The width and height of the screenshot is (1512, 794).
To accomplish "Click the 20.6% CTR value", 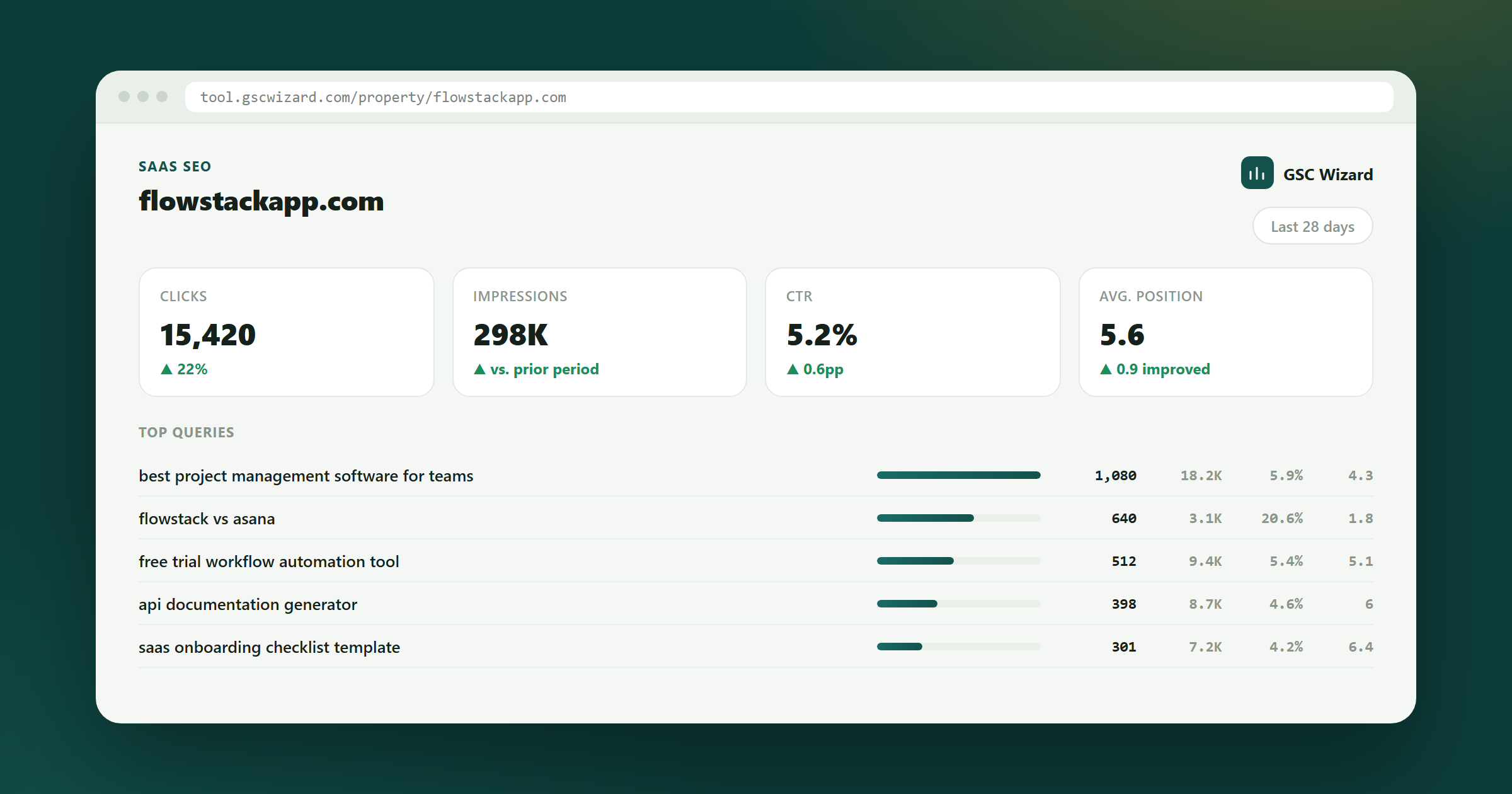I will pyautogui.click(x=1282, y=519).
